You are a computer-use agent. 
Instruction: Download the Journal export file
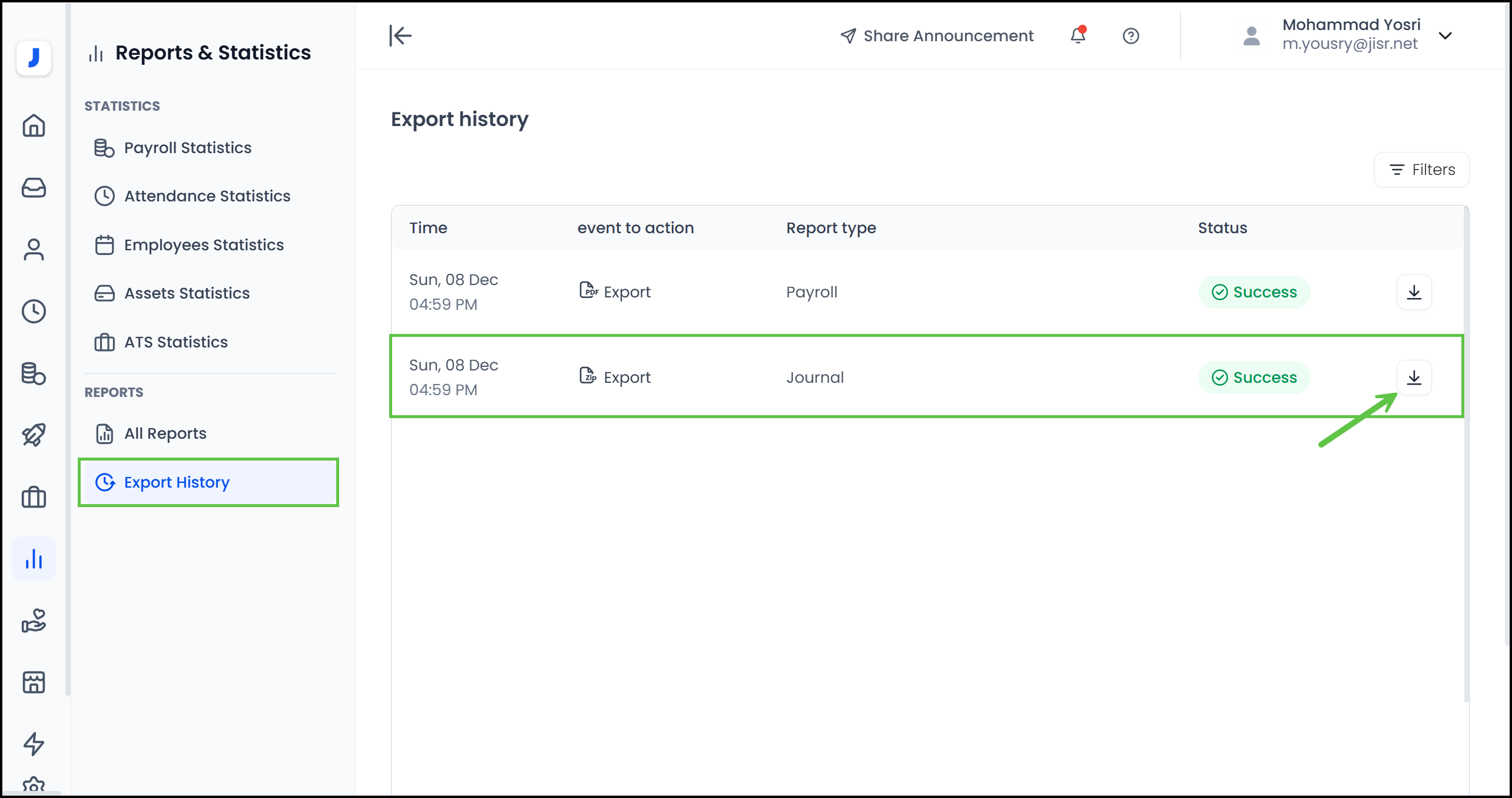pos(1414,378)
